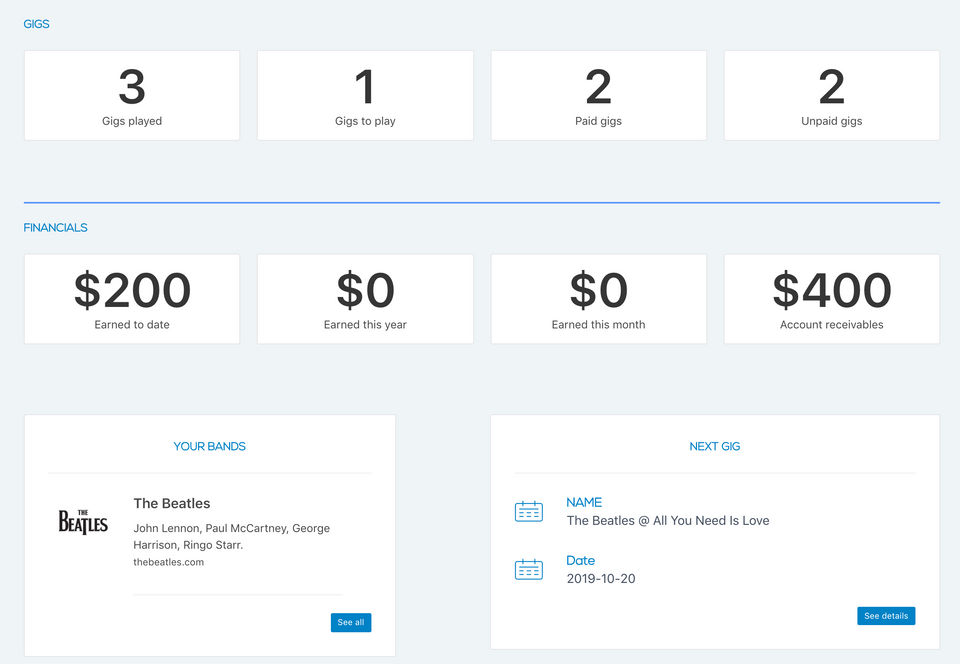Click the Earned this year label
Screen dimensions: 960x664
click(x=365, y=324)
